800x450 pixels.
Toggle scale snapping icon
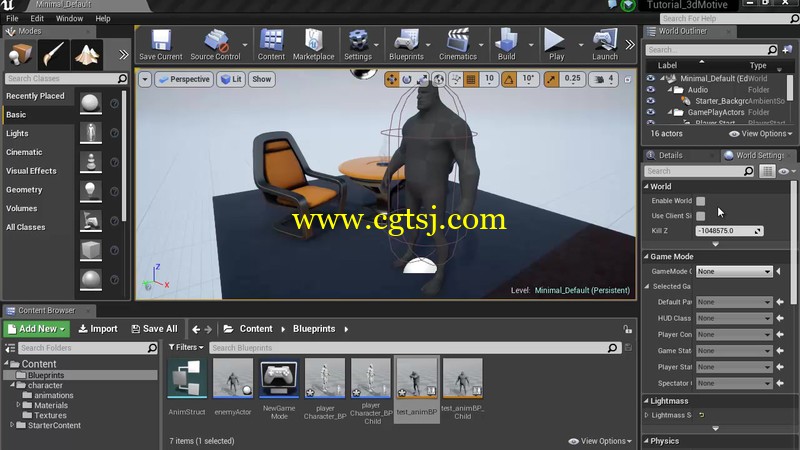point(552,79)
